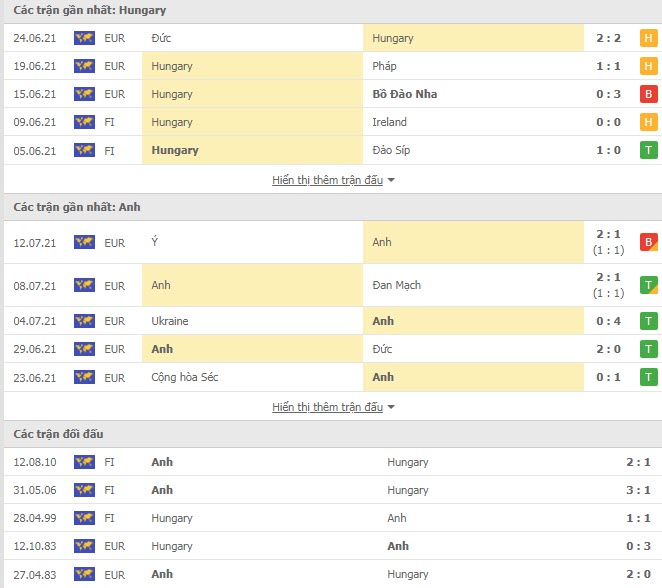
Task: Select the Anh vs Đức 2:0 score
Action: 608,349
